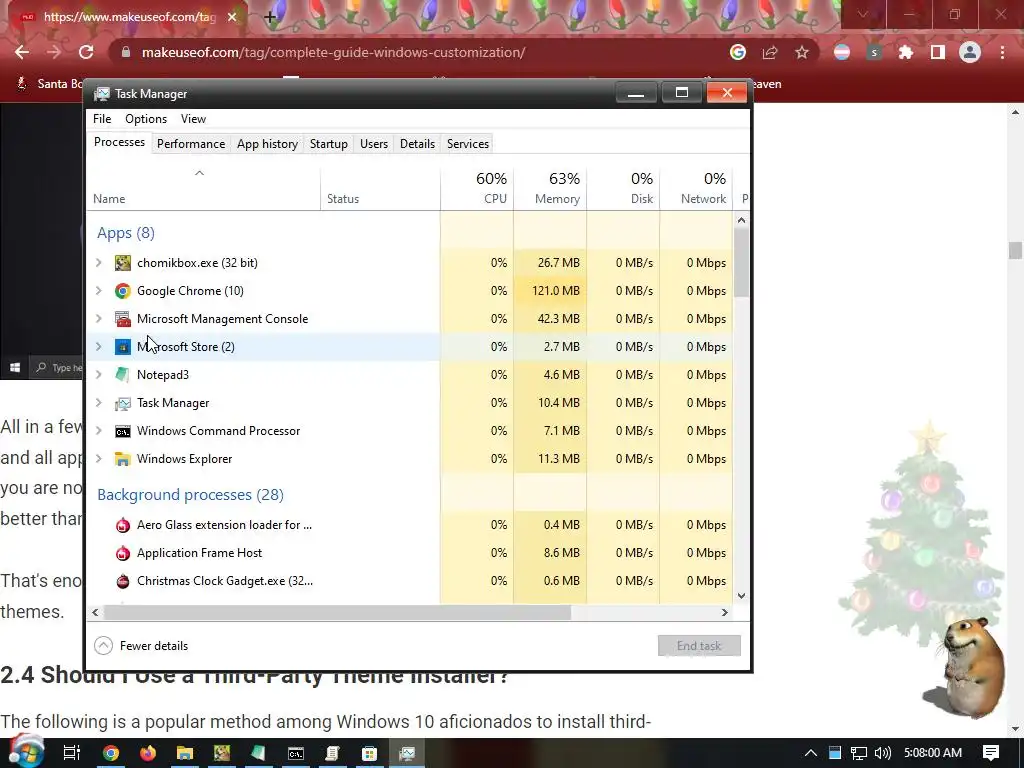The height and width of the screenshot is (768, 1024).
Task: Expand the Windows Explorer process entry
Action: click(x=99, y=459)
